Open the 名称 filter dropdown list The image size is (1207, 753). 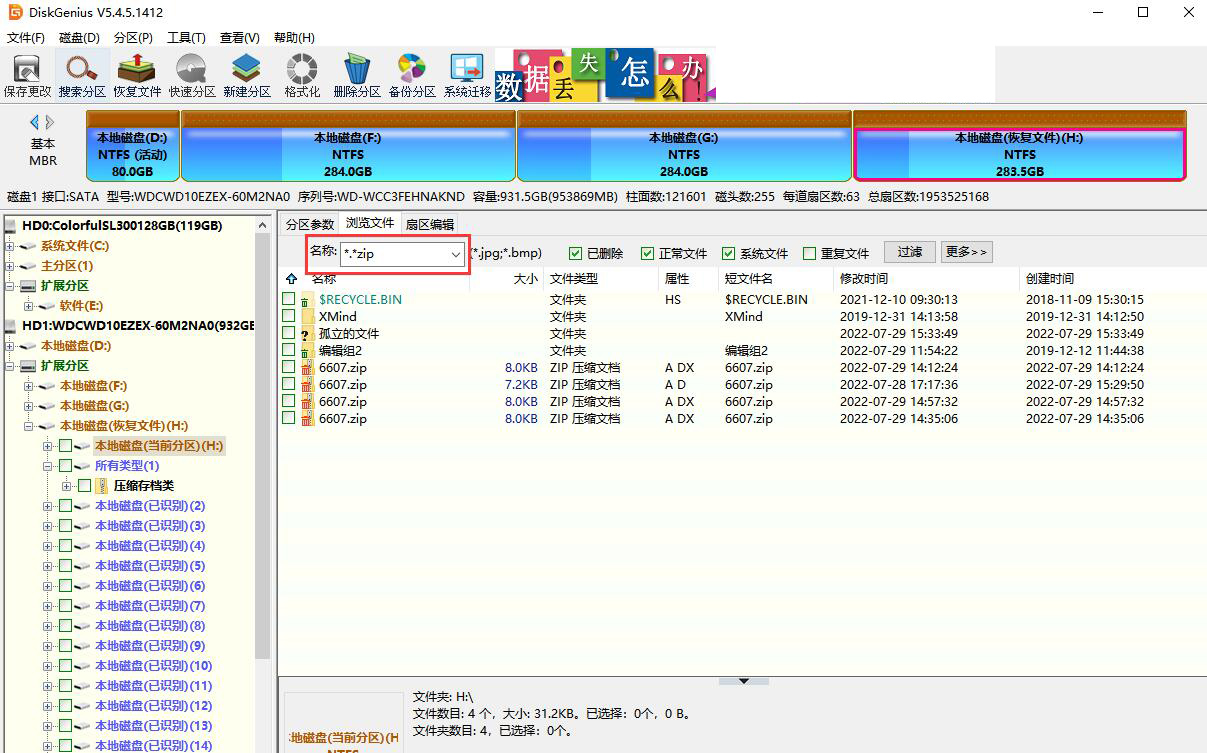(457, 252)
